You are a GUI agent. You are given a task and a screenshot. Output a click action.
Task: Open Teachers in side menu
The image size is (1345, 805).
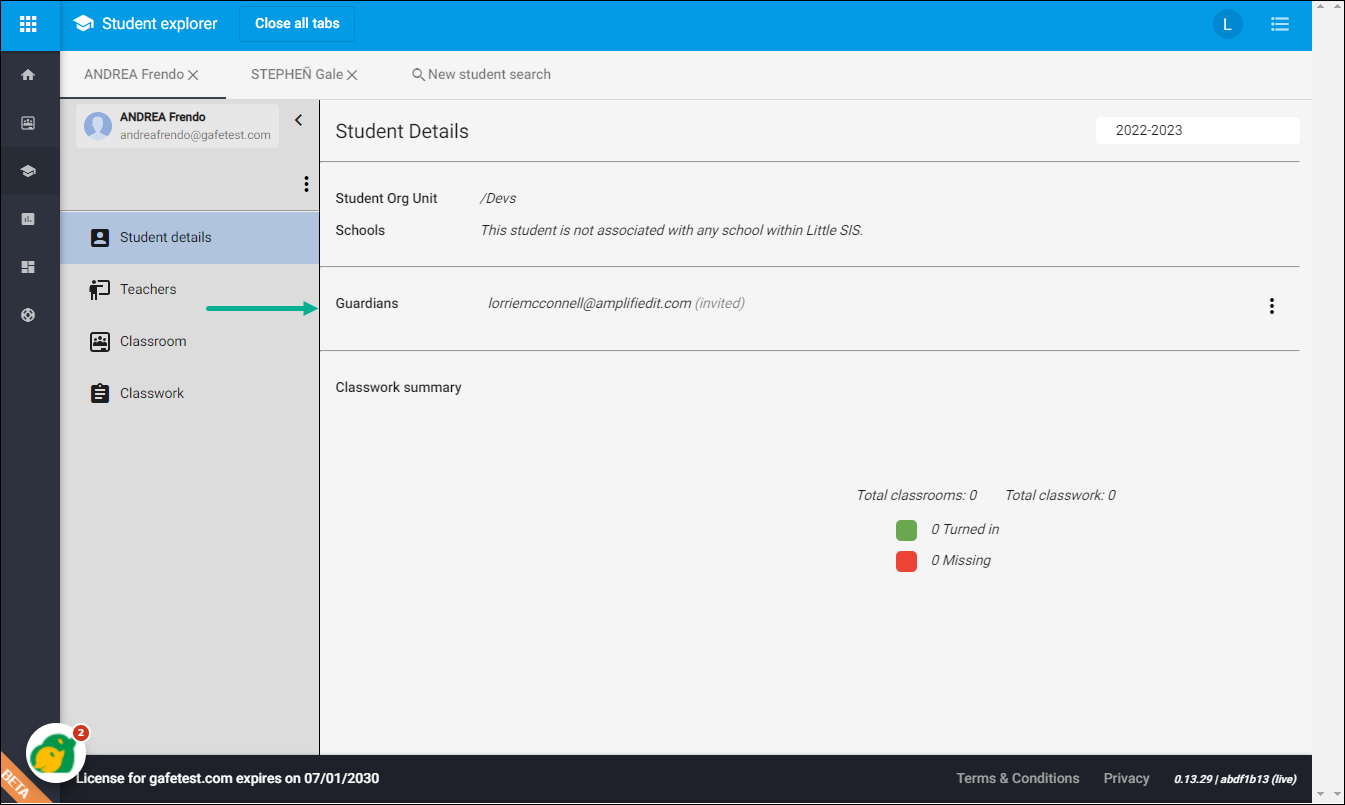190,289
